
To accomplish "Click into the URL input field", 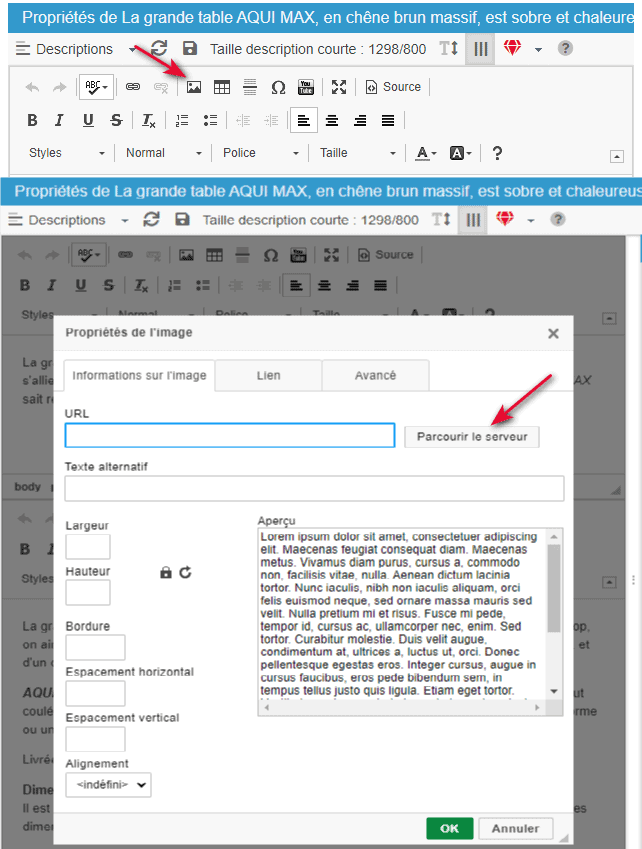I will pyautogui.click(x=230, y=436).
